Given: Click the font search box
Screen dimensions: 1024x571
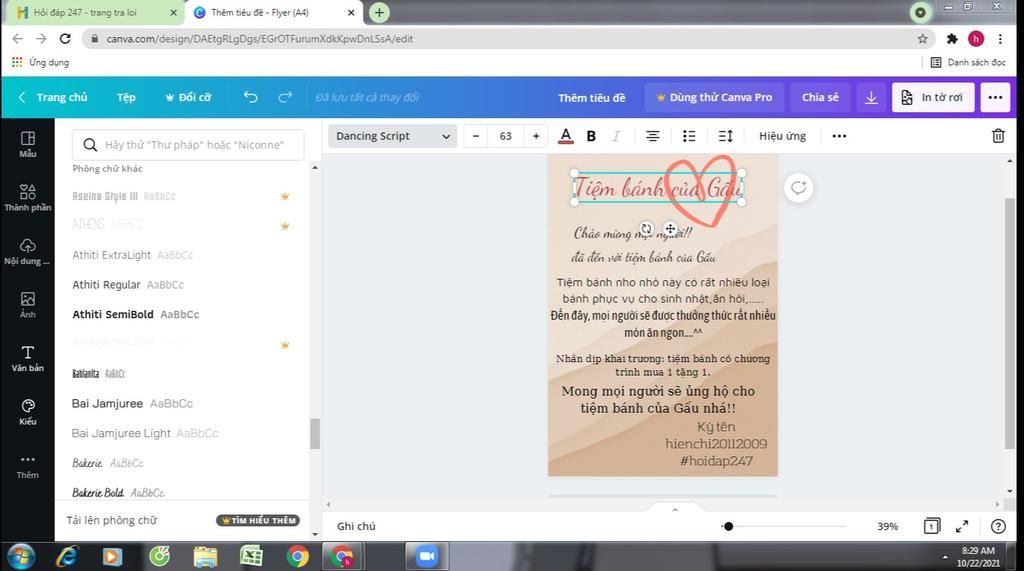Looking at the screenshot, I should [188, 144].
